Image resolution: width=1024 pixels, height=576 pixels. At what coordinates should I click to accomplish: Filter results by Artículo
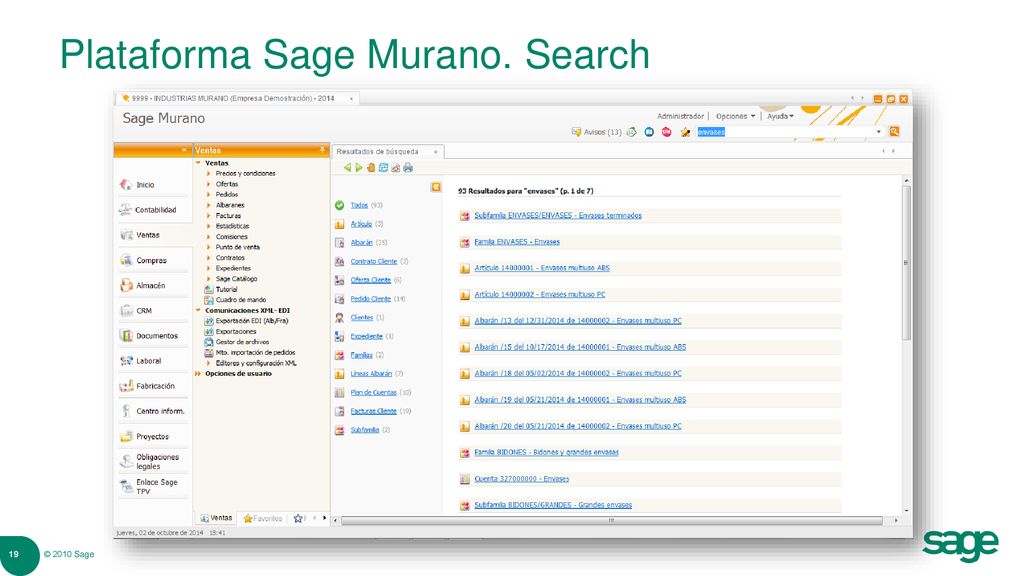coord(361,224)
